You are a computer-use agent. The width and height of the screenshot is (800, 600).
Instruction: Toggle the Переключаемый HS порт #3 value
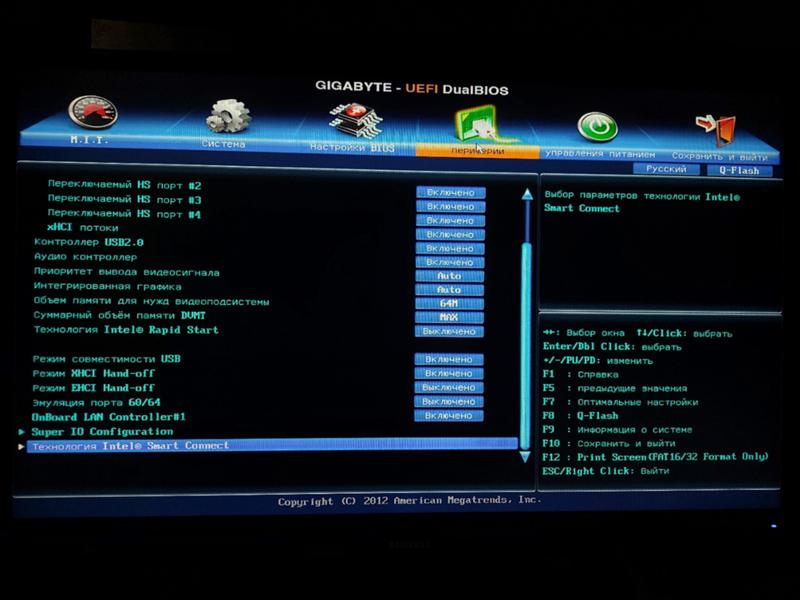click(451, 207)
